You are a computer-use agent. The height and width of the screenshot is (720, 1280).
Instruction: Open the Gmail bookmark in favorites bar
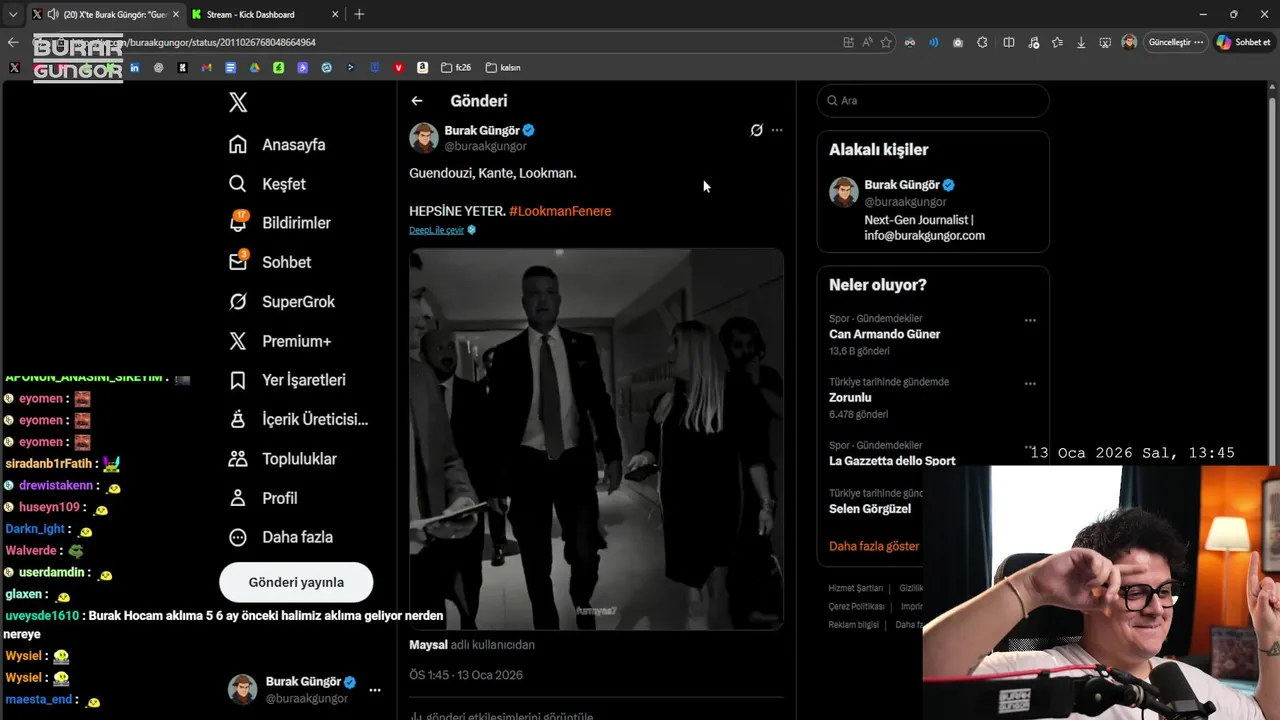pyautogui.click(x=206, y=68)
